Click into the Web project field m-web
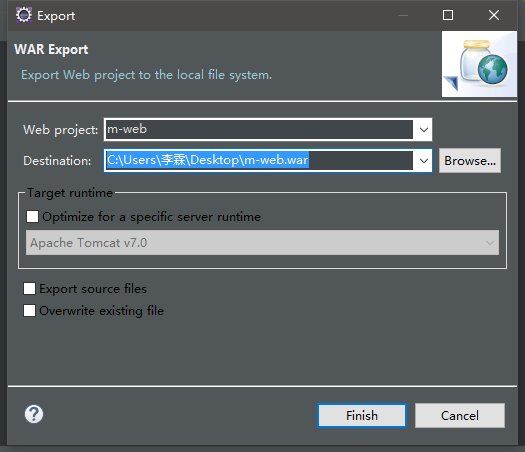The height and width of the screenshot is (452, 525). [259, 129]
